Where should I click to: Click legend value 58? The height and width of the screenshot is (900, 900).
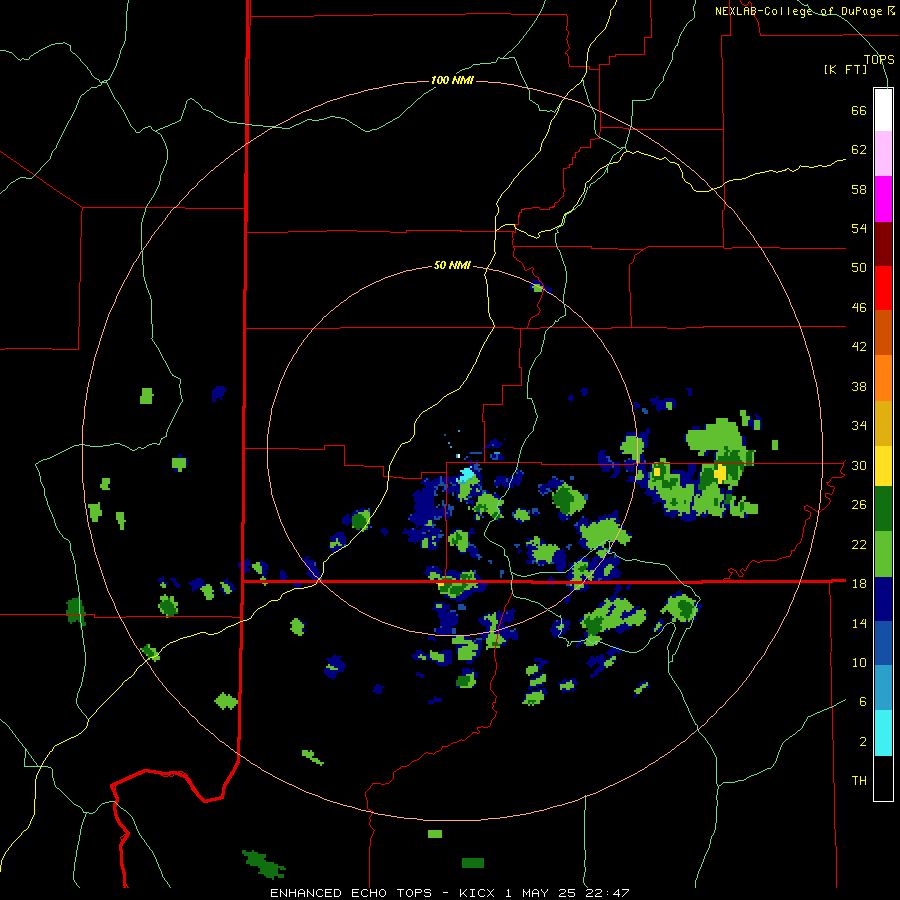pyautogui.click(x=859, y=189)
